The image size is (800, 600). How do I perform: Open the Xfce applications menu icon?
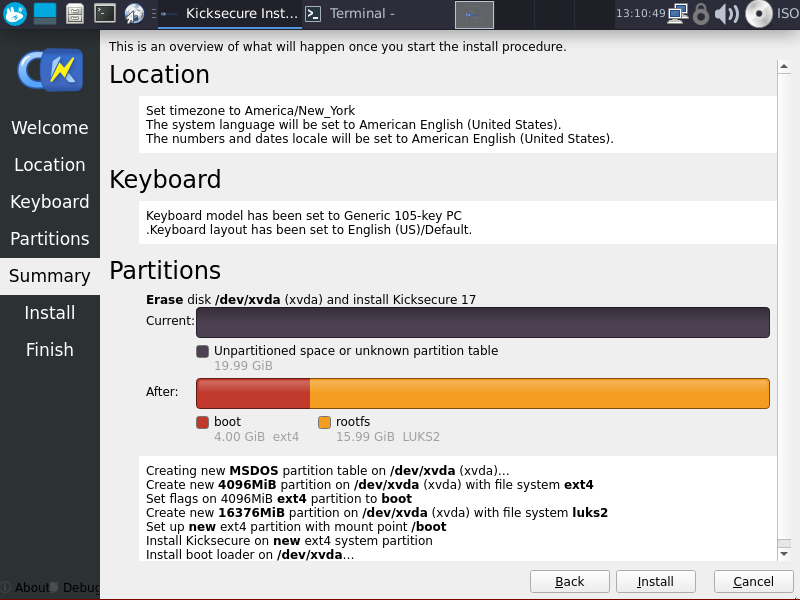(x=14, y=13)
